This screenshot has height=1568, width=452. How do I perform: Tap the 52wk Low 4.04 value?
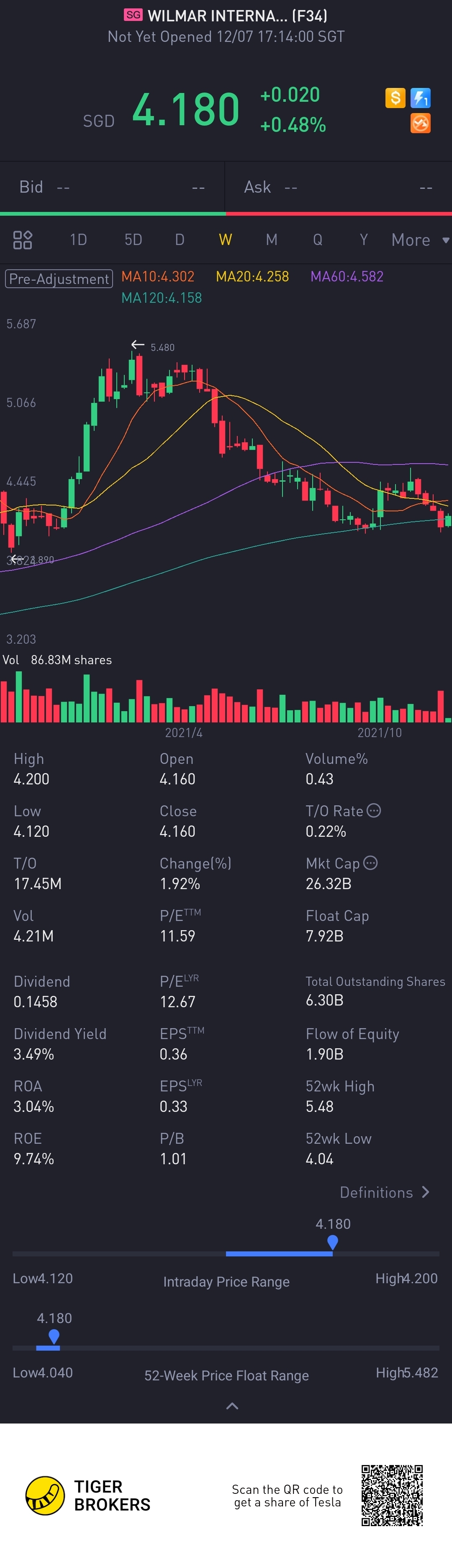pyautogui.click(x=319, y=1159)
